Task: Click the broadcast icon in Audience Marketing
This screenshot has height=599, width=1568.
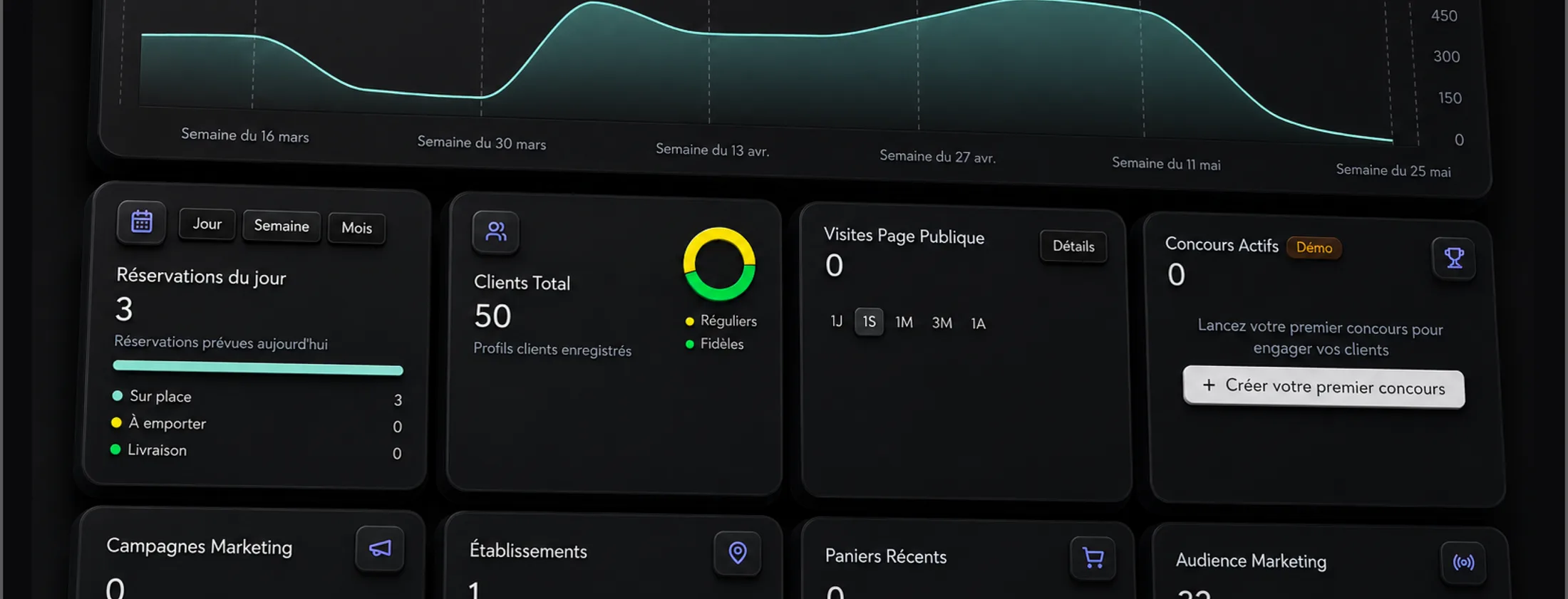Action: click(1463, 563)
